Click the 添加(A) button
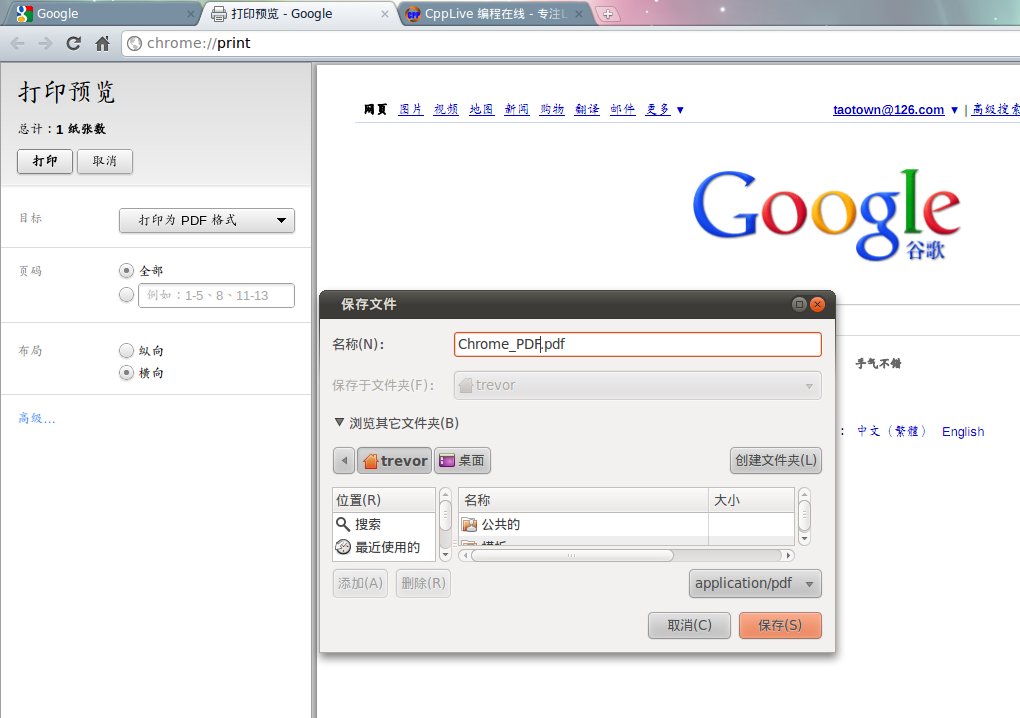Viewport: 1020px width, 718px height. [x=360, y=583]
